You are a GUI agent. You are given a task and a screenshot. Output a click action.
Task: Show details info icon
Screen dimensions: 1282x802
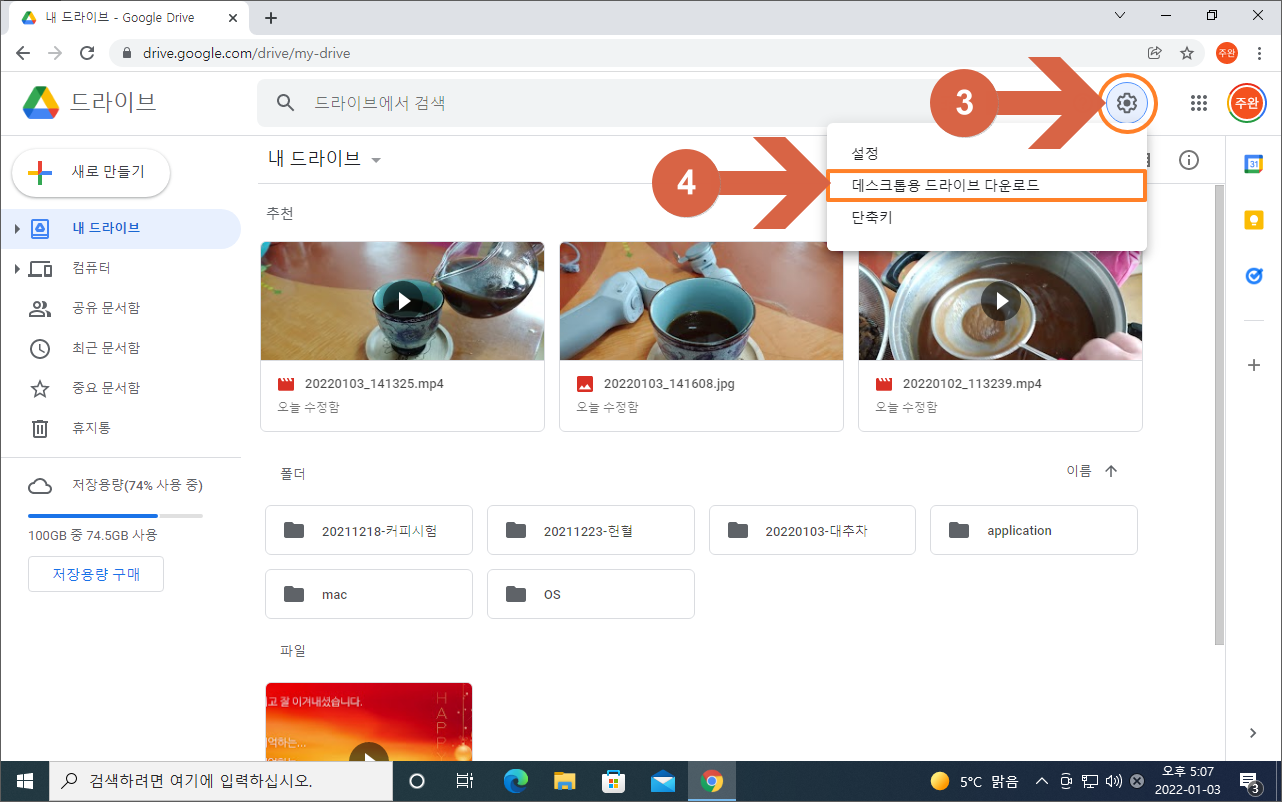tap(1189, 160)
